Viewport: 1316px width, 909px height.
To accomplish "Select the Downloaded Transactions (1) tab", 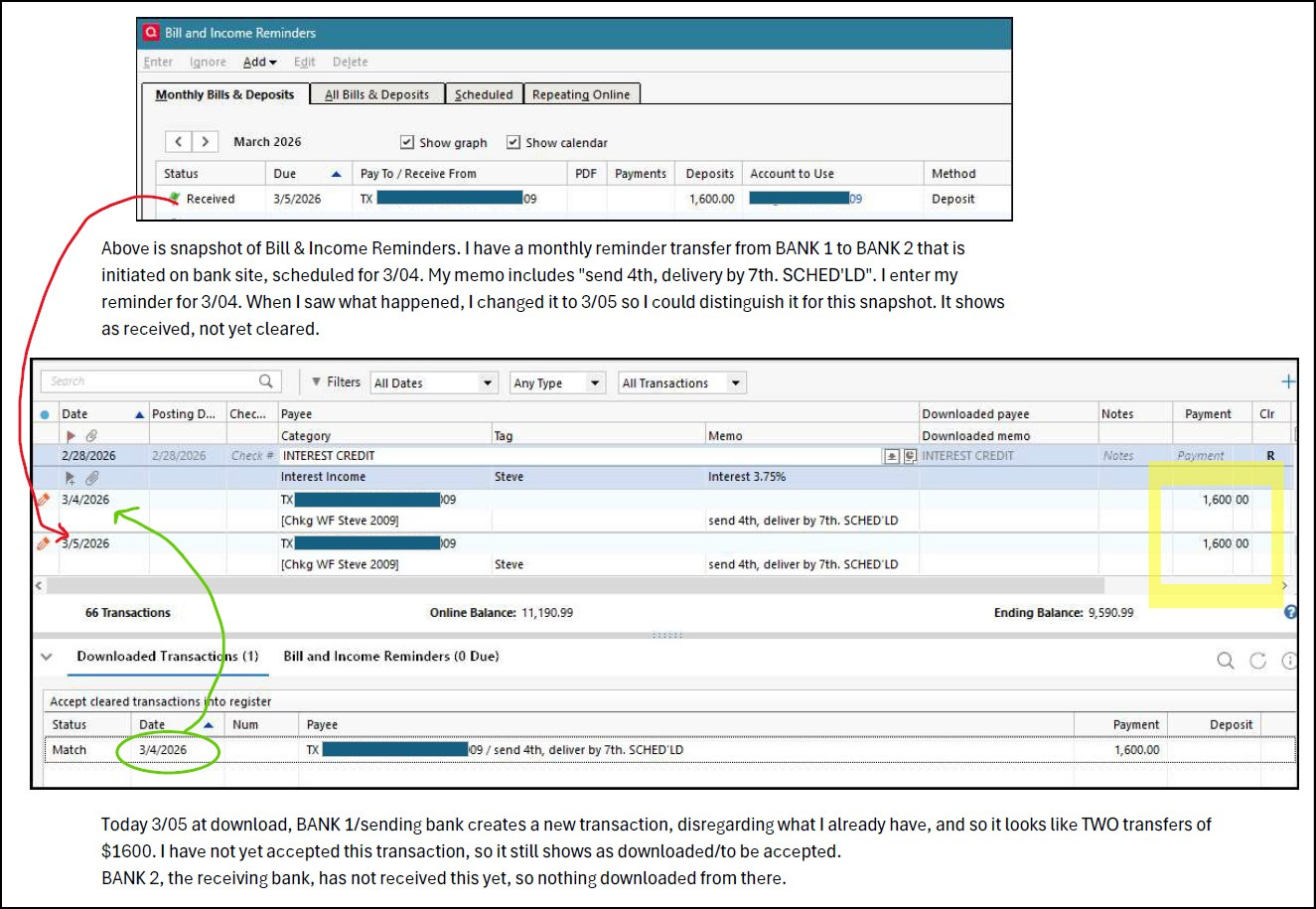I will click(168, 657).
